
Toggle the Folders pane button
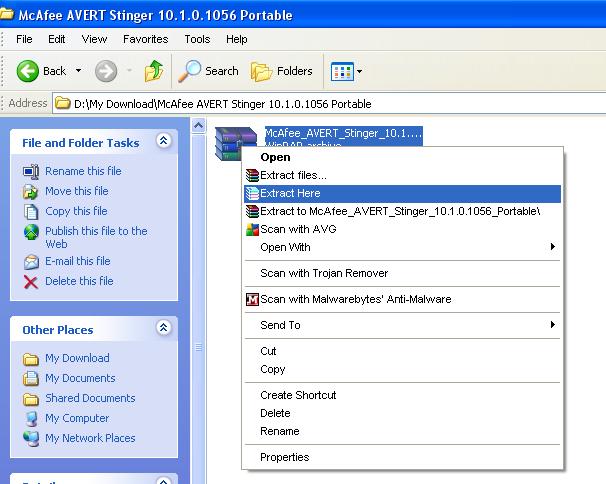pyautogui.click(x=281, y=71)
